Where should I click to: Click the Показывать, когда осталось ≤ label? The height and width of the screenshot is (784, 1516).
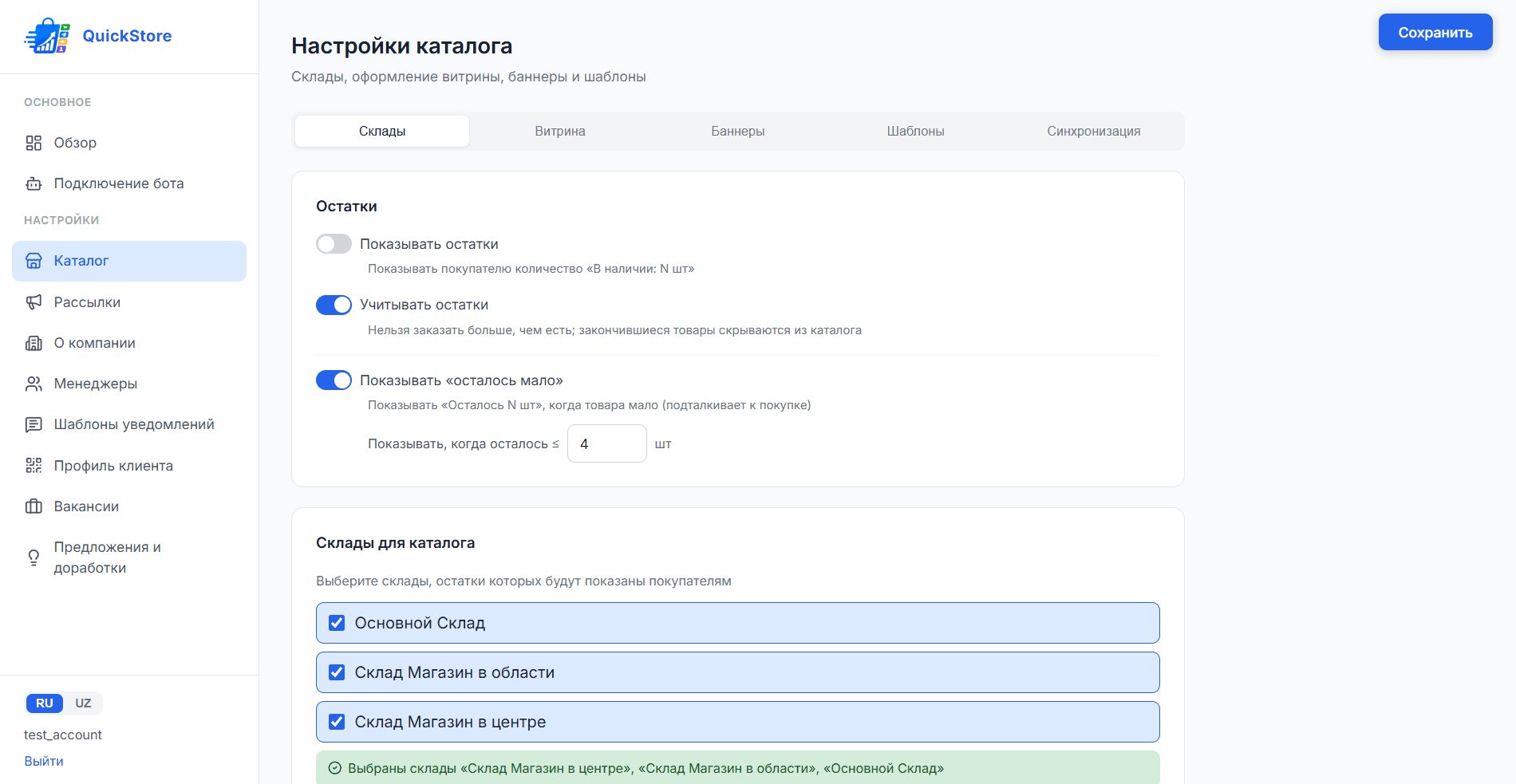tap(464, 443)
